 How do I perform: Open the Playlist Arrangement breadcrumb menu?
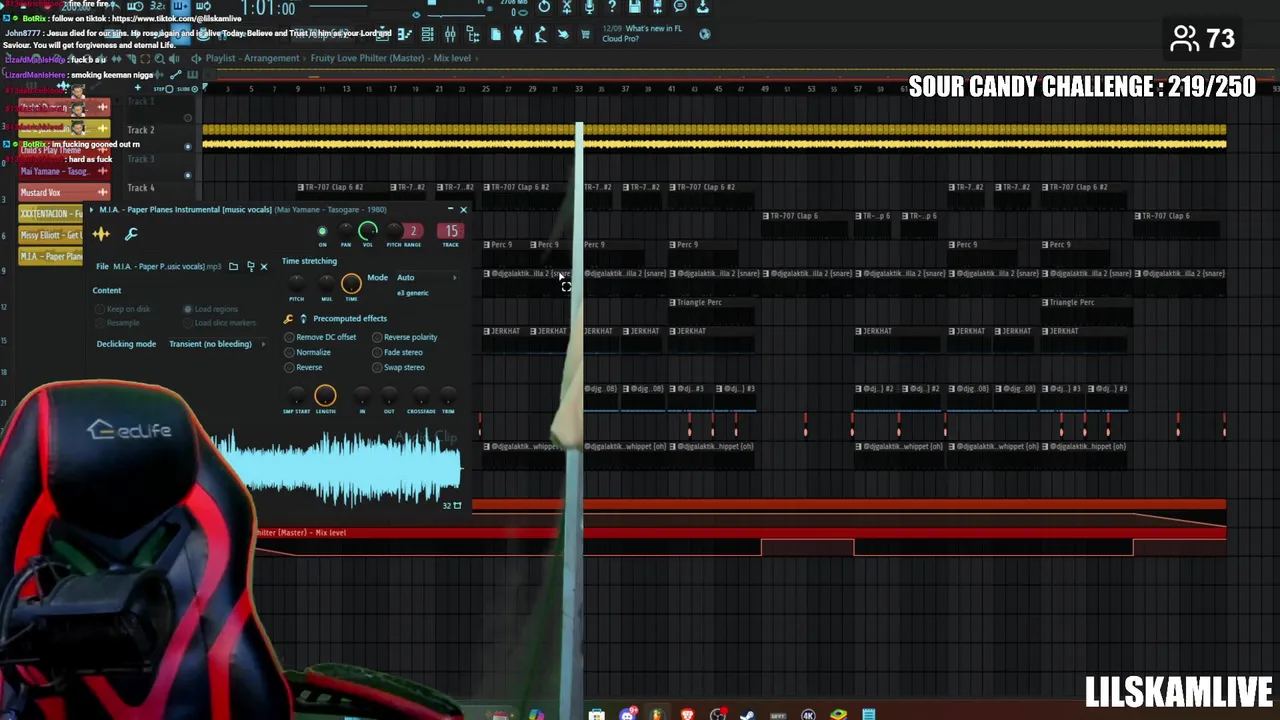(252, 58)
